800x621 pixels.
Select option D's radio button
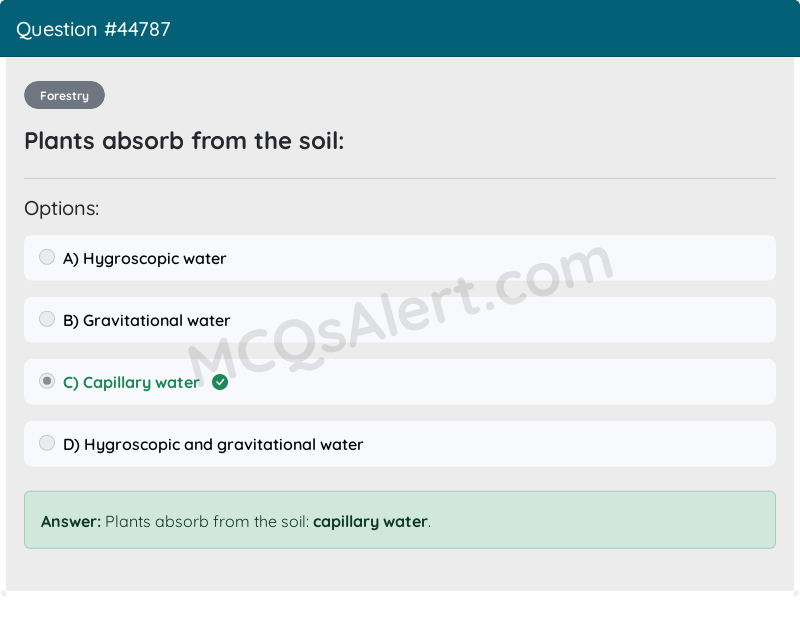pyautogui.click(x=47, y=442)
